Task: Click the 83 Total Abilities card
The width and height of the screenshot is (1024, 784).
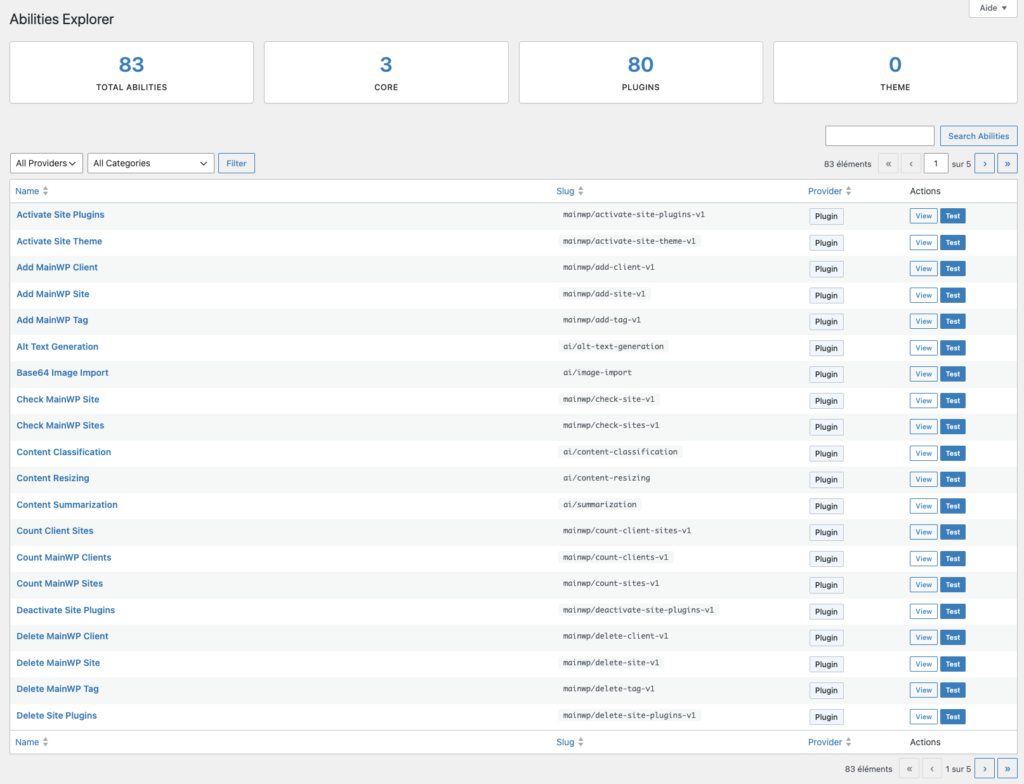Action: 131,73
